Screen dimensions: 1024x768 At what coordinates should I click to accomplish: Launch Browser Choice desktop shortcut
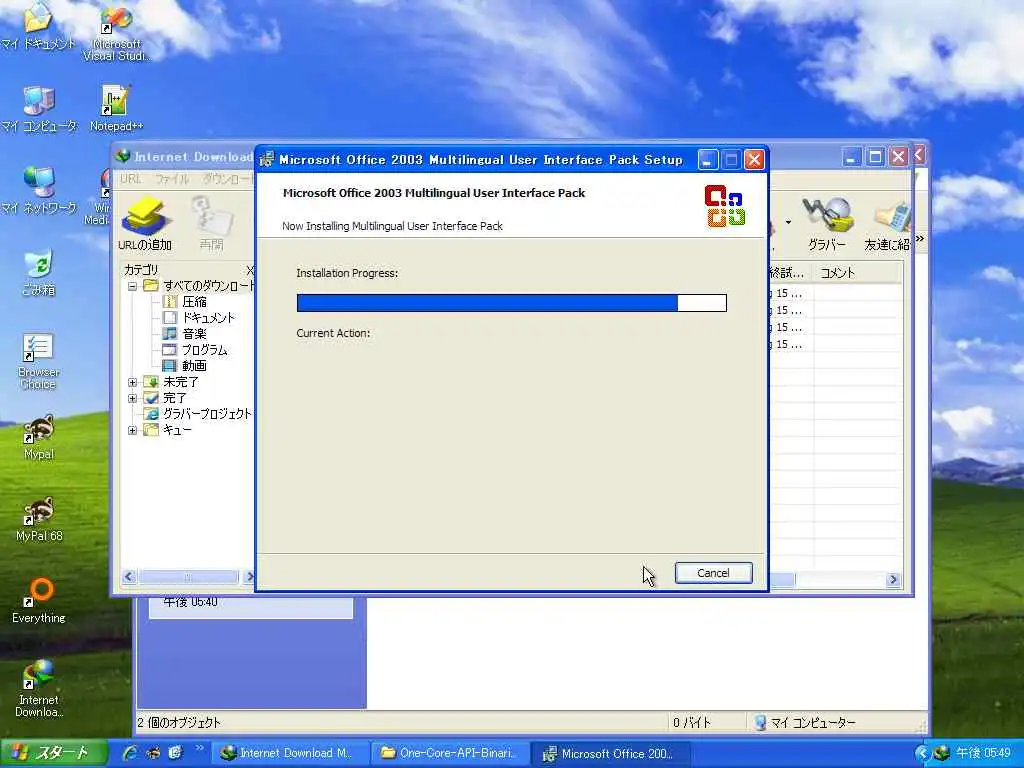tap(39, 360)
